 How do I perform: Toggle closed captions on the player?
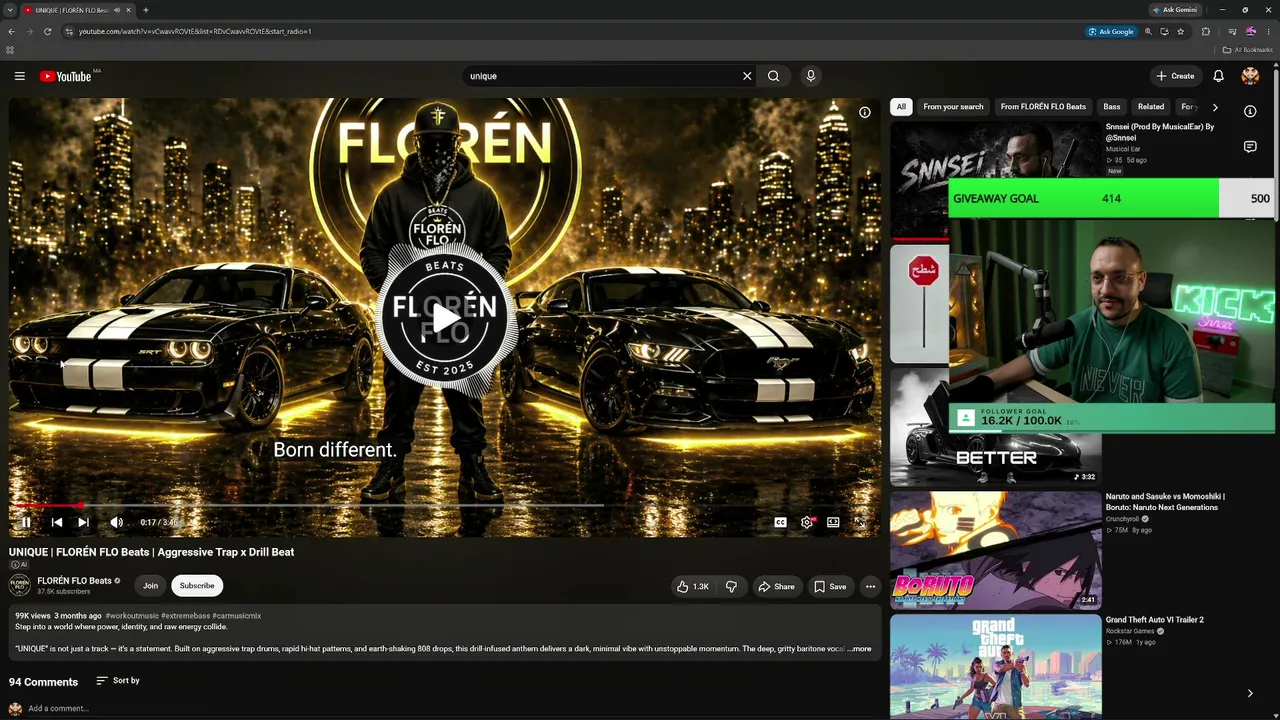point(780,522)
